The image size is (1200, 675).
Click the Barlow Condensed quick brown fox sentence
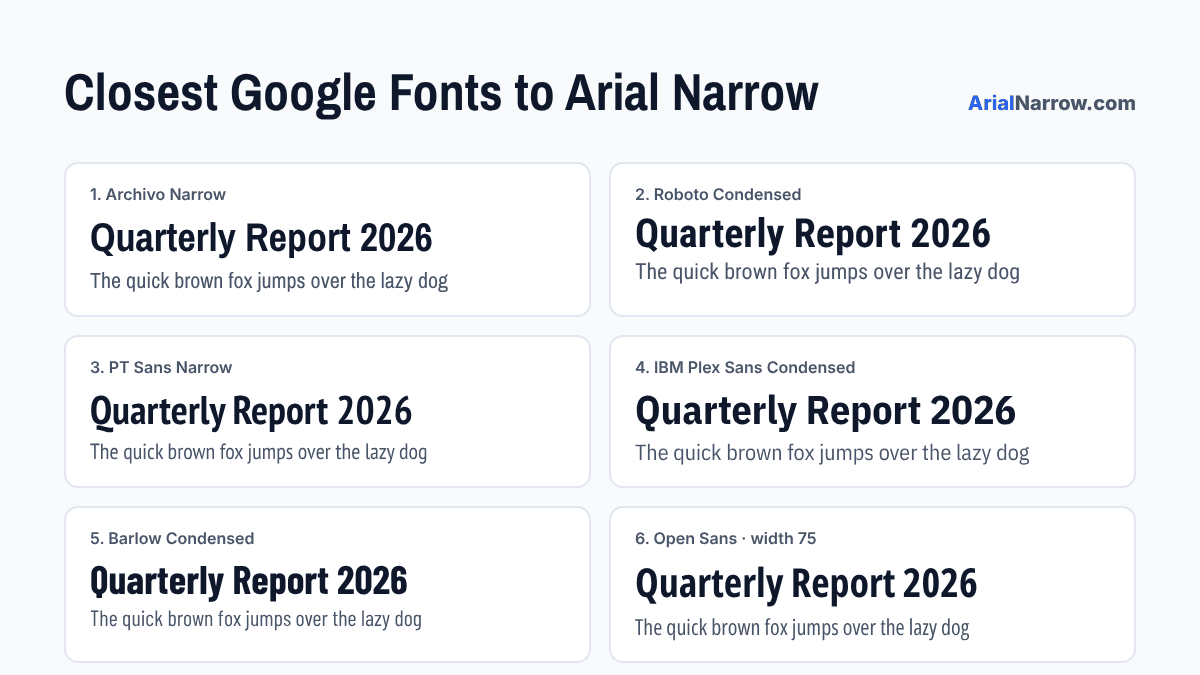coord(256,619)
